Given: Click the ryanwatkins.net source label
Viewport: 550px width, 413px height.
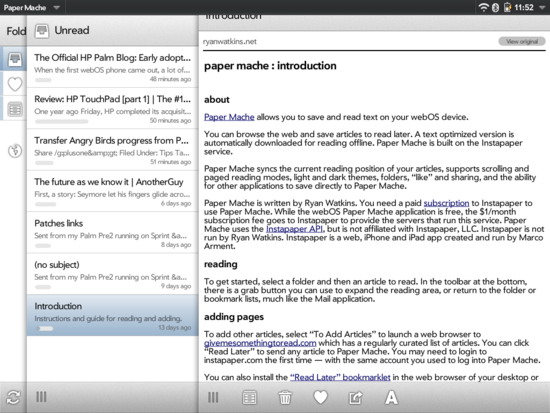Looking at the screenshot, I should (x=230, y=41).
